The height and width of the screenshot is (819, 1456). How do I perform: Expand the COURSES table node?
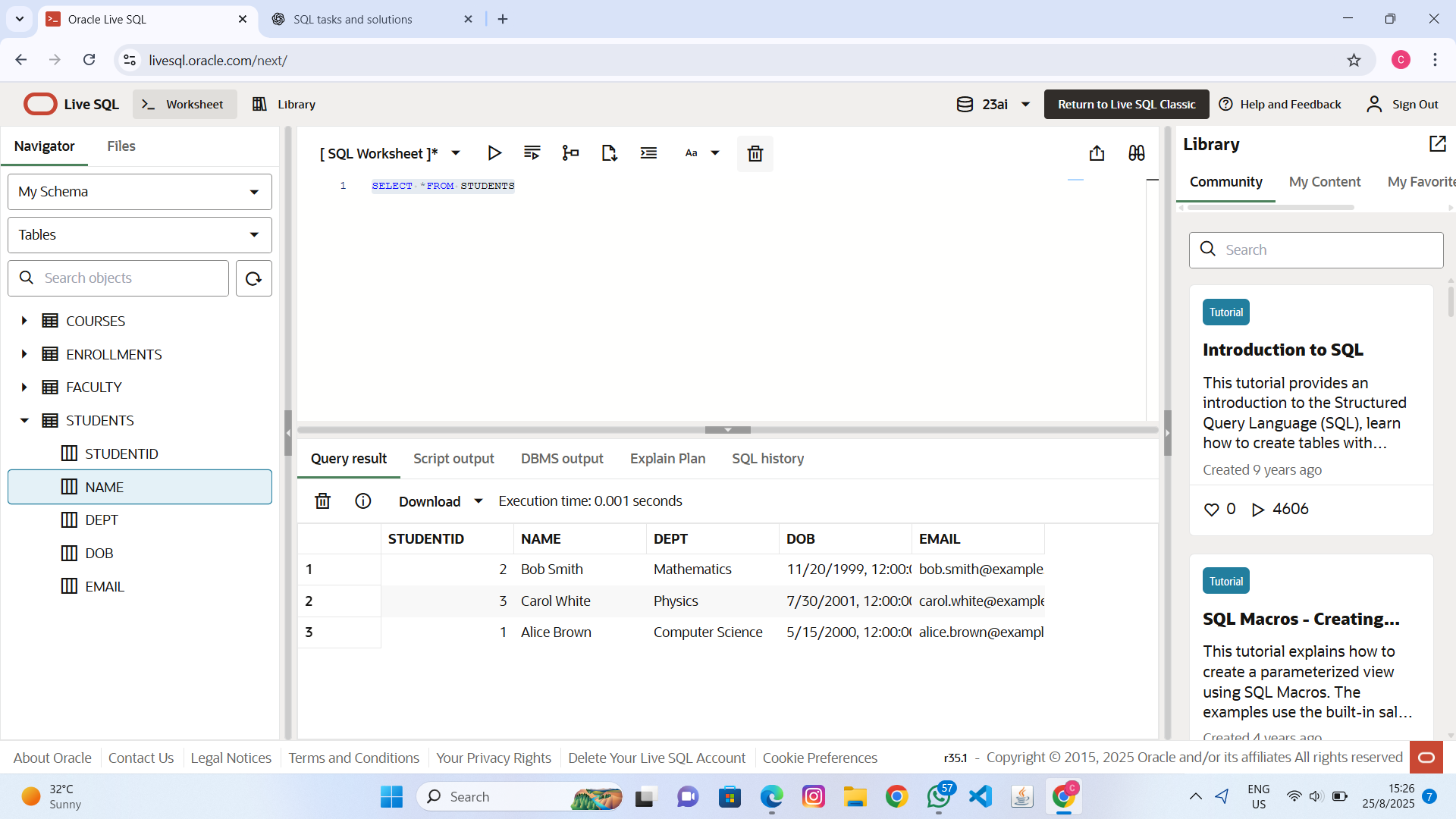24,321
